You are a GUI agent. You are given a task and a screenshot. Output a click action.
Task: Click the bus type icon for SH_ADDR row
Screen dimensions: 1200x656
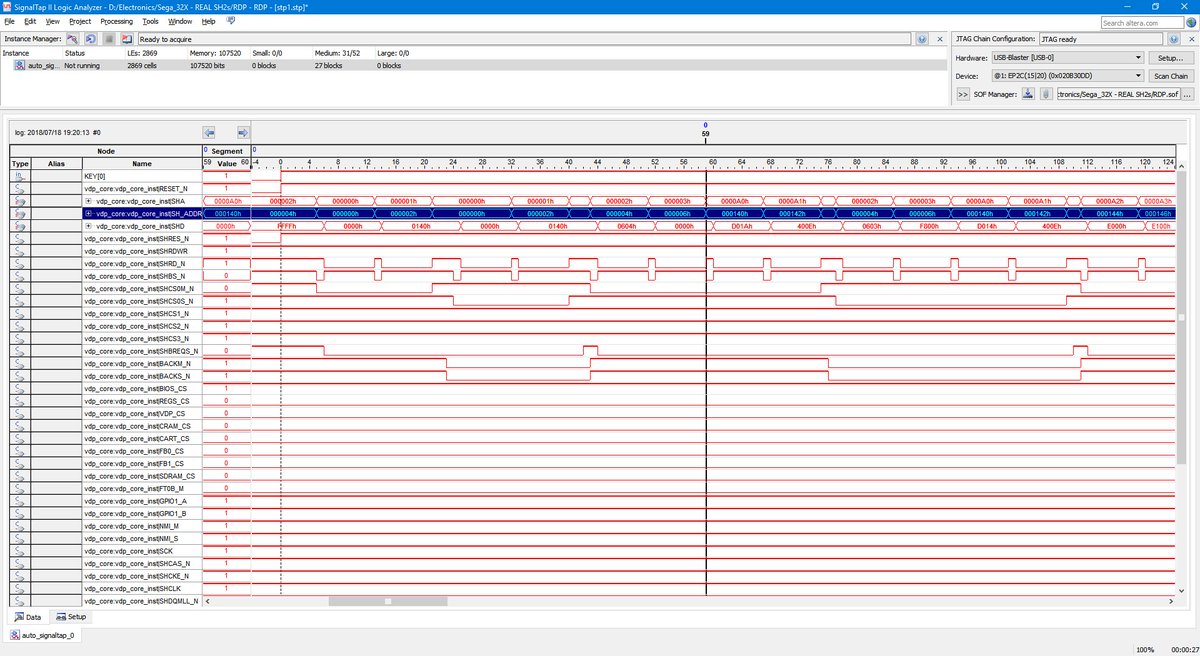[20, 213]
